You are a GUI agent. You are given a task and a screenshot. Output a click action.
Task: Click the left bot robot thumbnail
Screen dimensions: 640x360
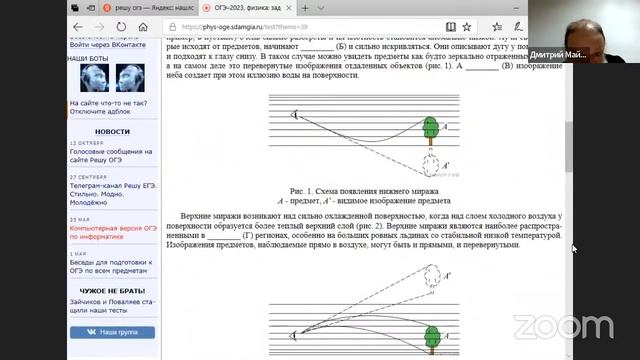point(95,78)
